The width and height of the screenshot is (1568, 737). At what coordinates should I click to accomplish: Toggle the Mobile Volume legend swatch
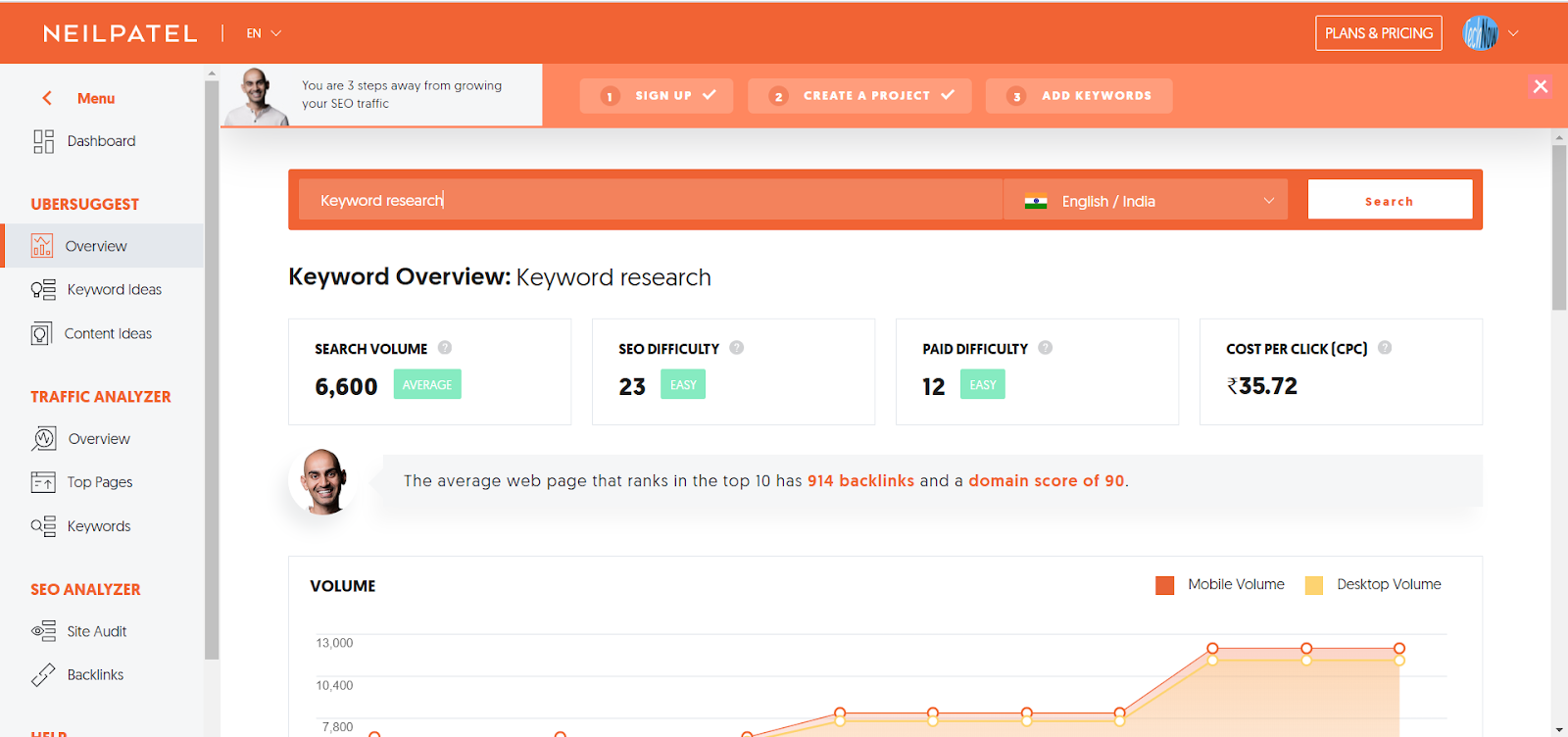click(x=1165, y=585)
